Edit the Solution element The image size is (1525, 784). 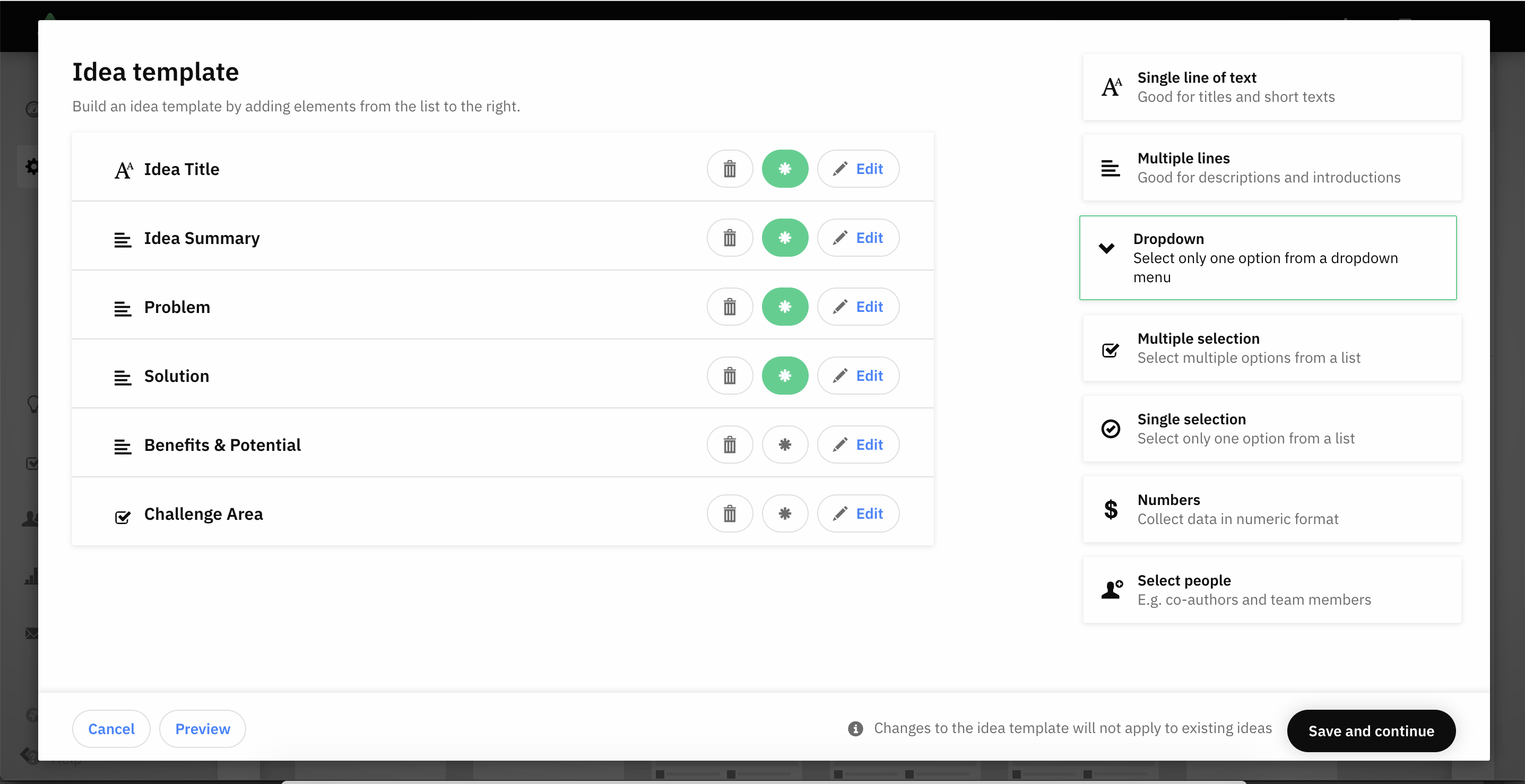coord(858,376)
